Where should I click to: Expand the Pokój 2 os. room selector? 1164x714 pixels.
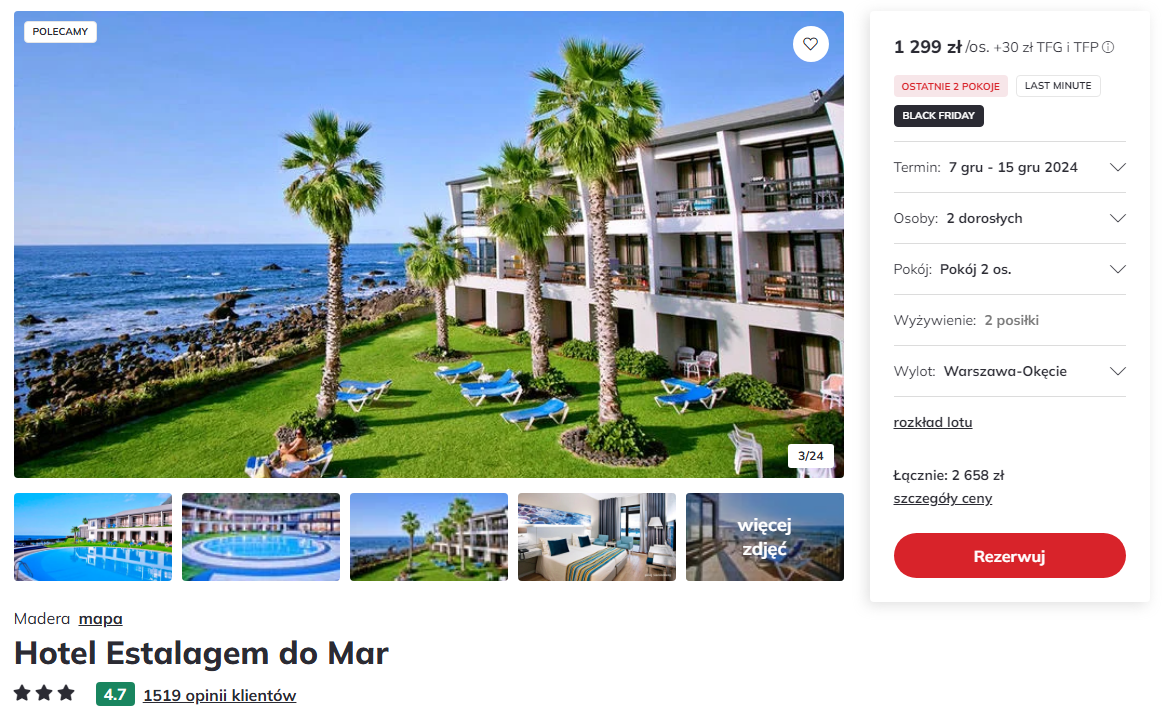(x=1010, y=269)
